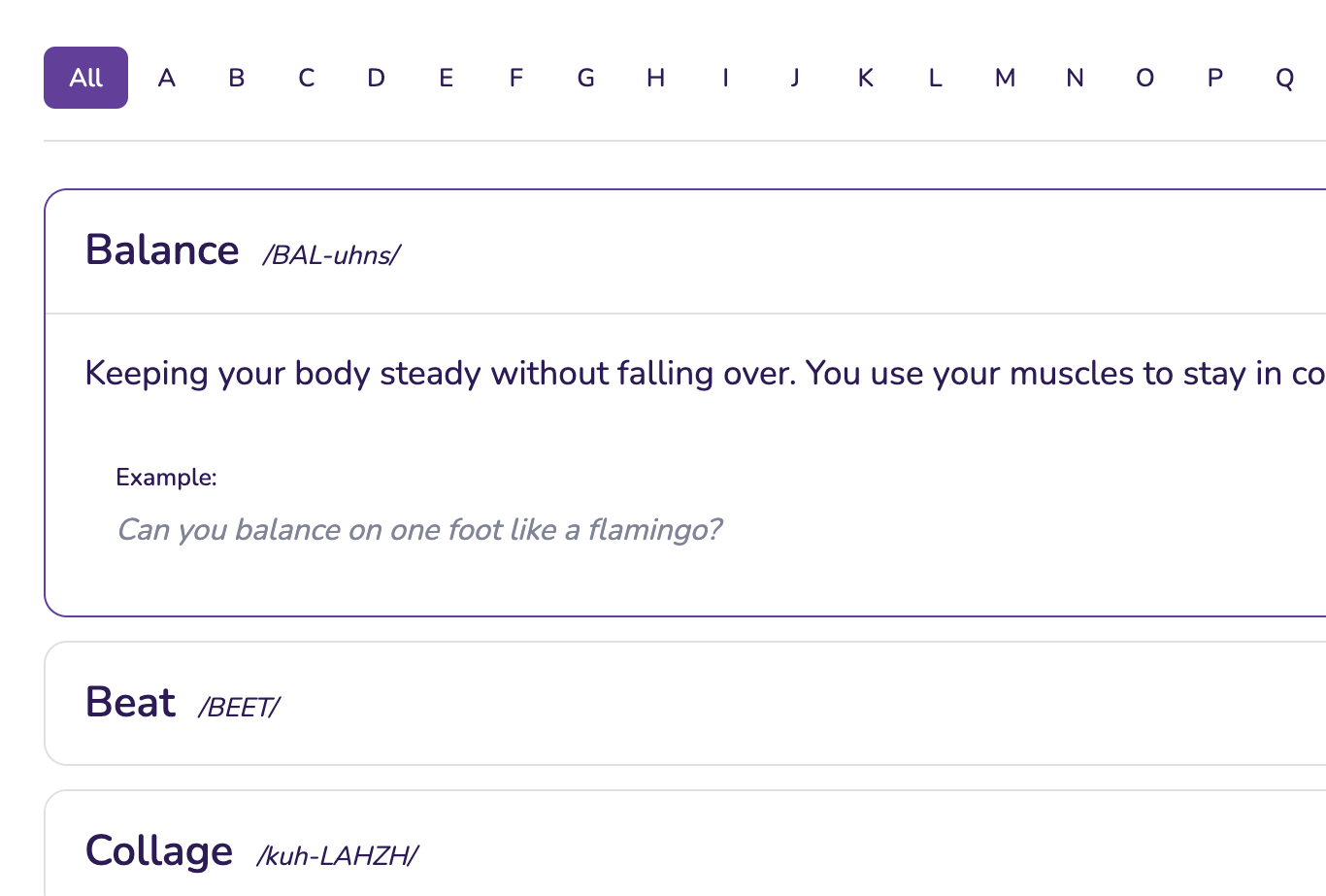This screenshot has width=1326, height=896.
Task: Jump to letter I terms
Action: pyautogui.click(x=726, y=78)
